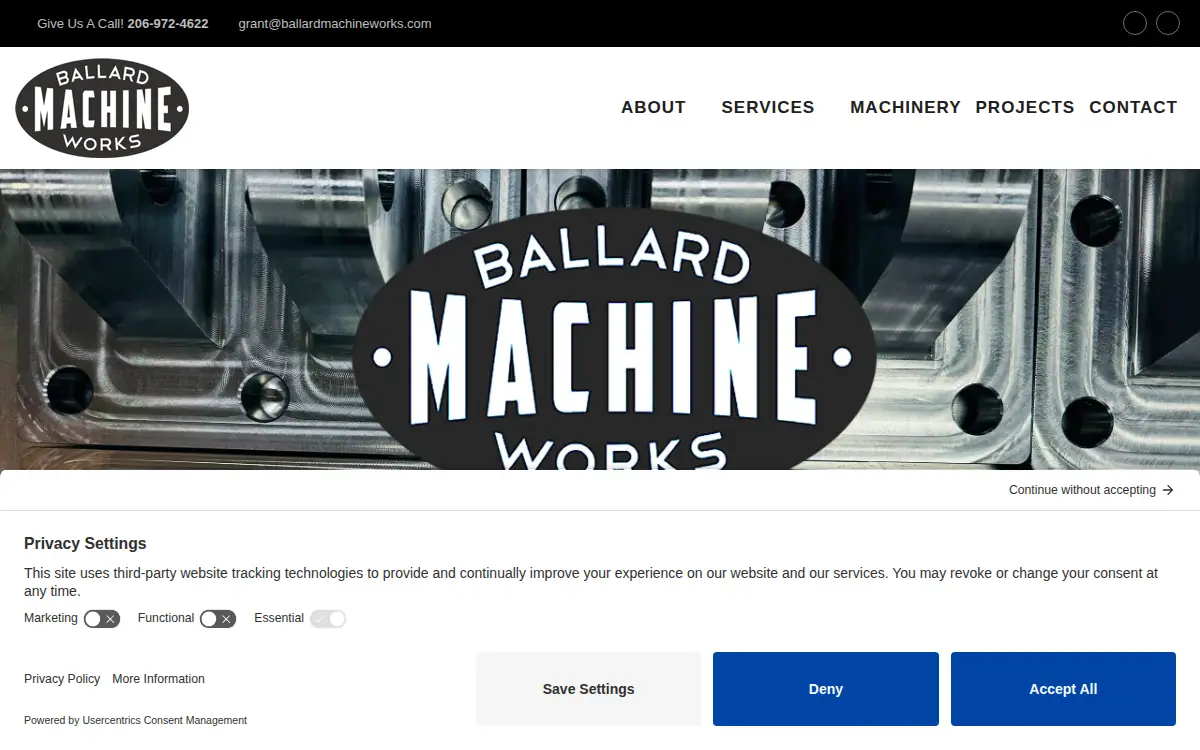Open the About menu item
1200x750 pixels.
click(653, 107)
